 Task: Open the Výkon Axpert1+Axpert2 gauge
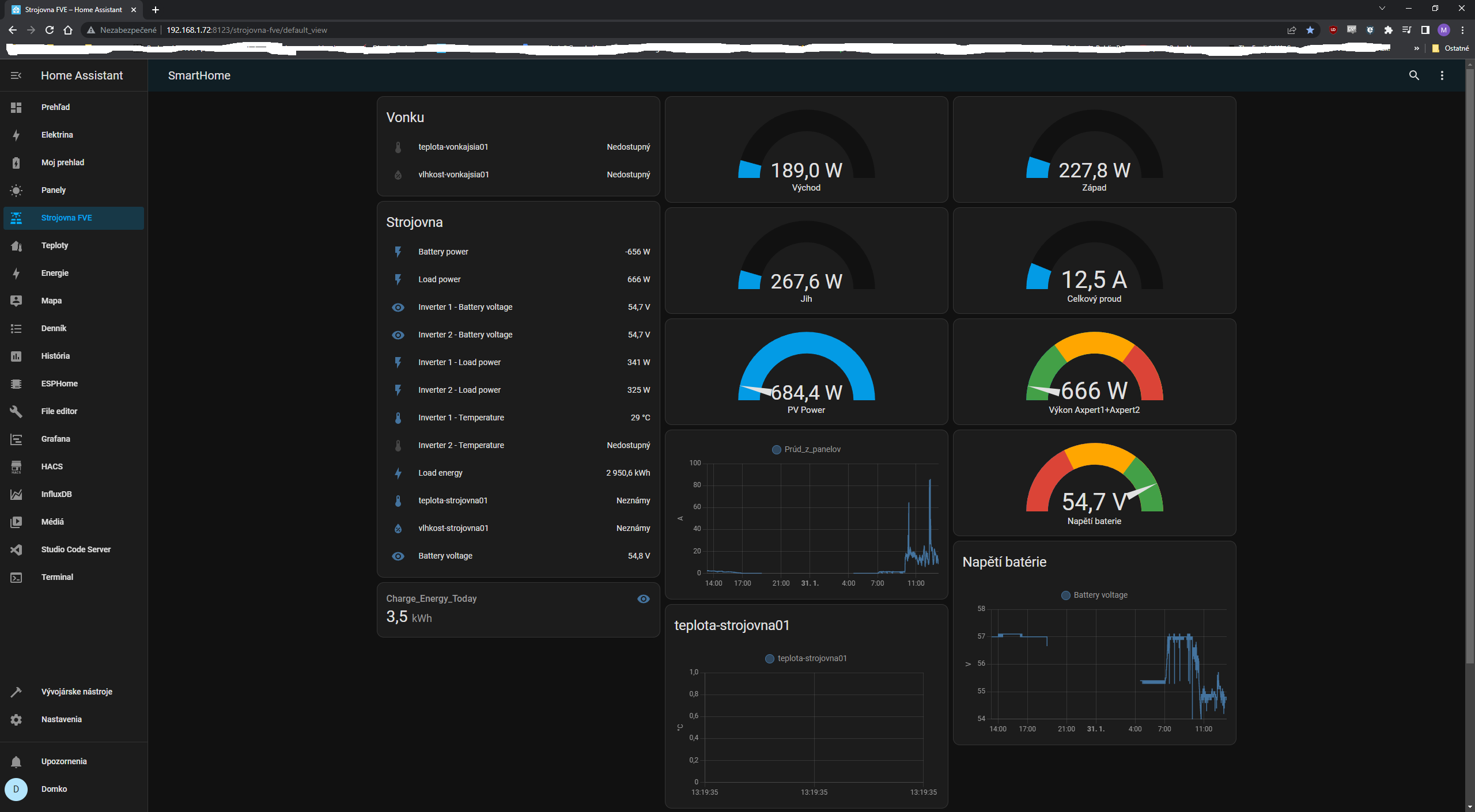[1094, 371]
